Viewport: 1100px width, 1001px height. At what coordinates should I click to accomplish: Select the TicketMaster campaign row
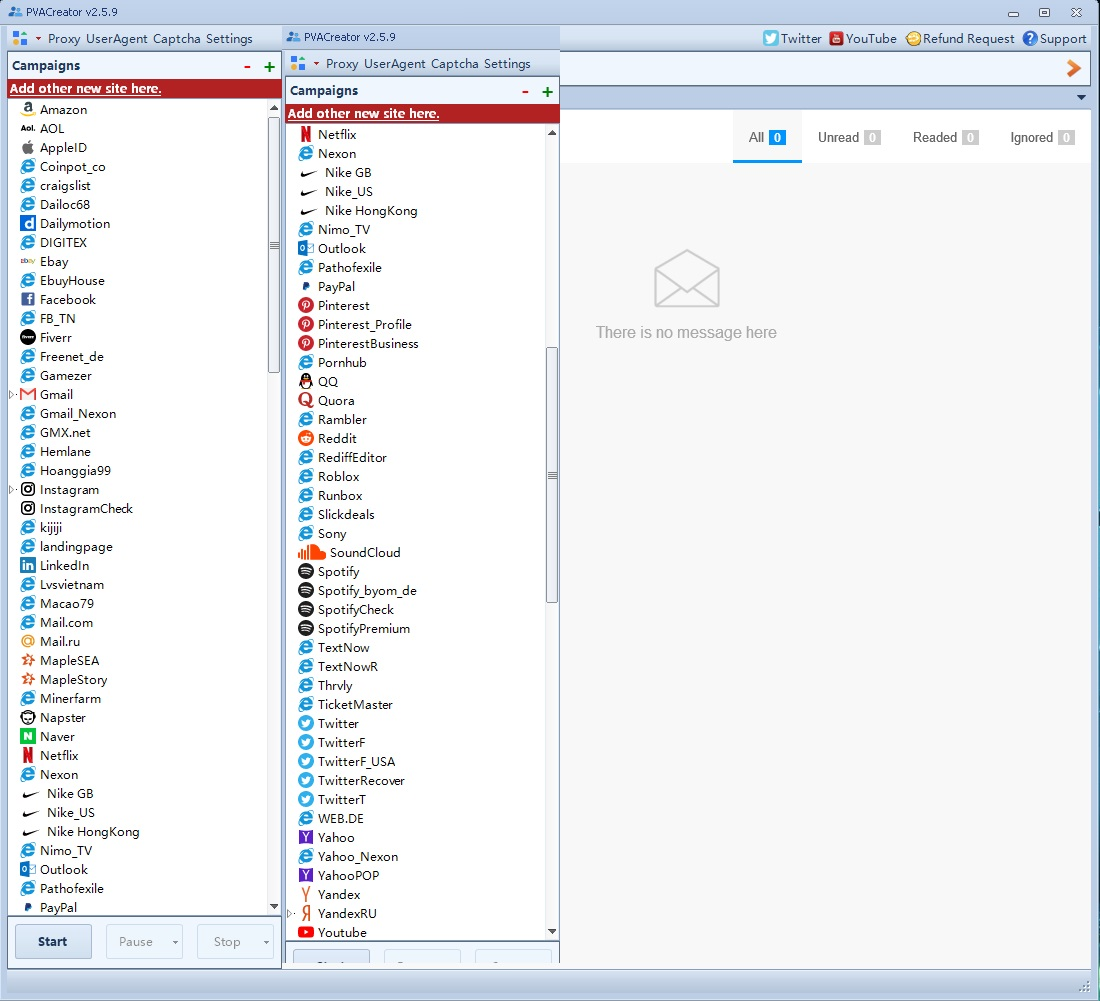(415, 704)
